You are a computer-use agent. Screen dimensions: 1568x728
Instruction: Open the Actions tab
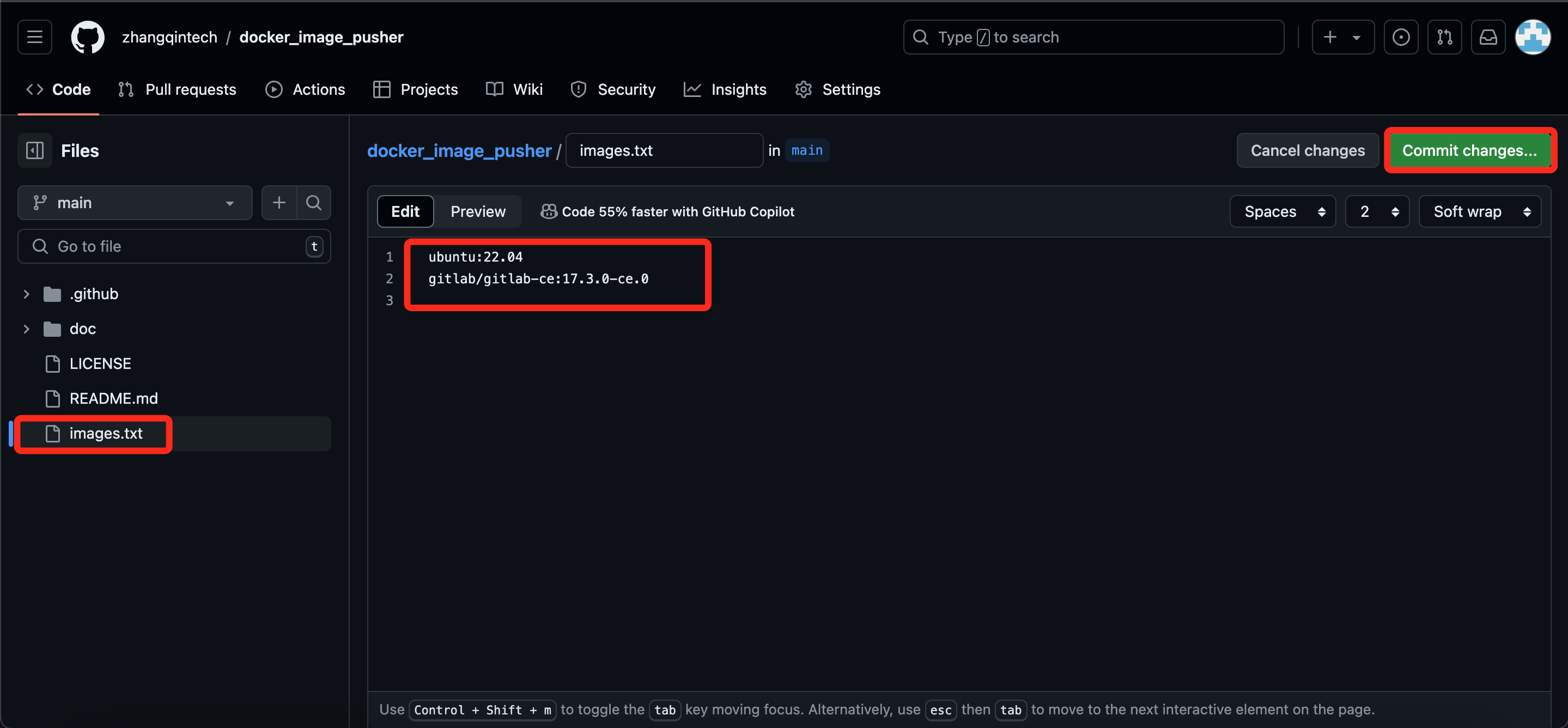click(306, 89)
